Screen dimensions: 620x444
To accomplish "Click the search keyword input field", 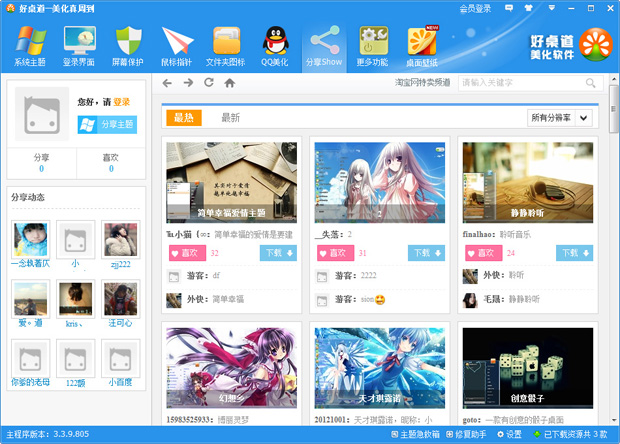I will coord(522,83).
